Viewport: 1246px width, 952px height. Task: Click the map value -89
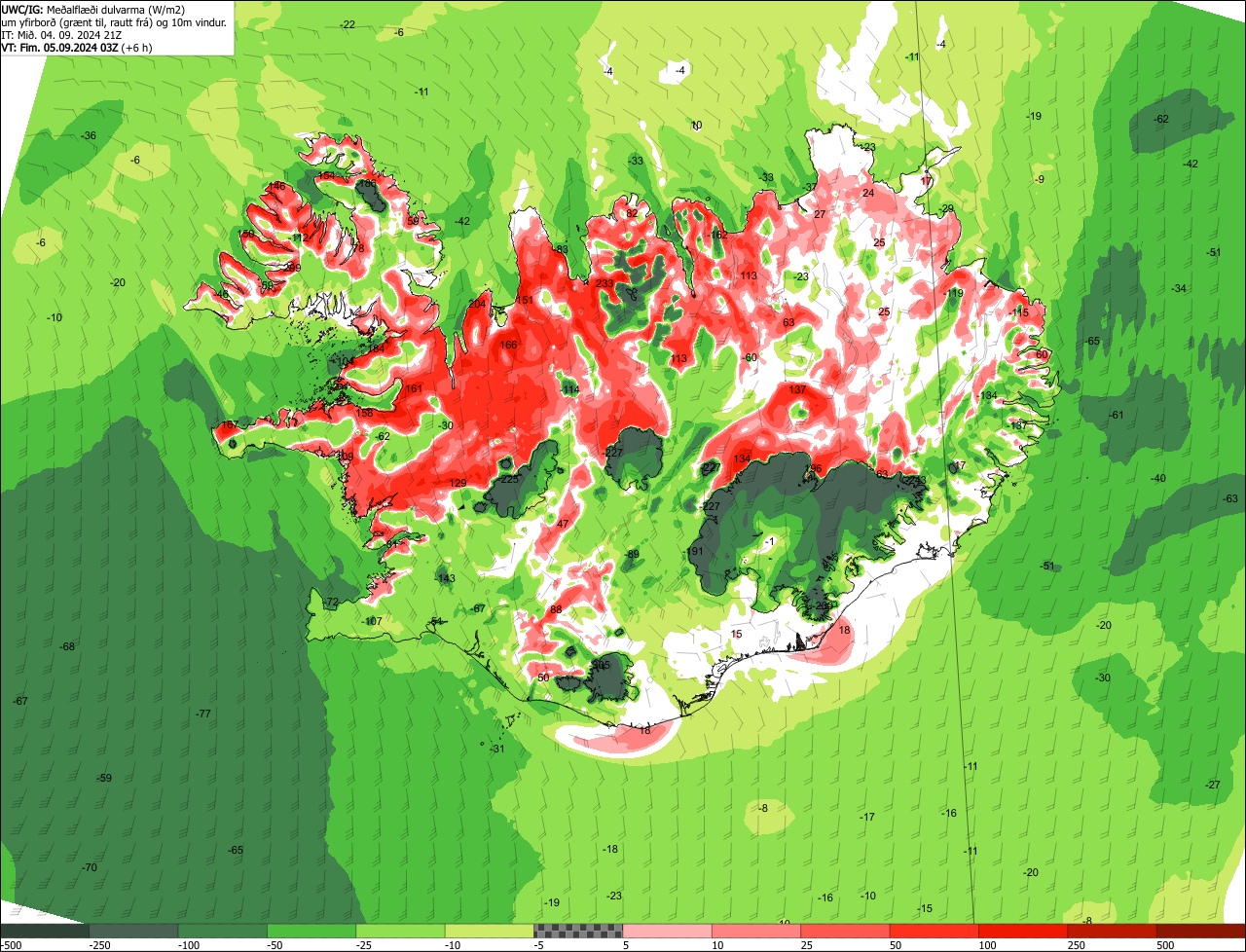(x=632, y=554)
